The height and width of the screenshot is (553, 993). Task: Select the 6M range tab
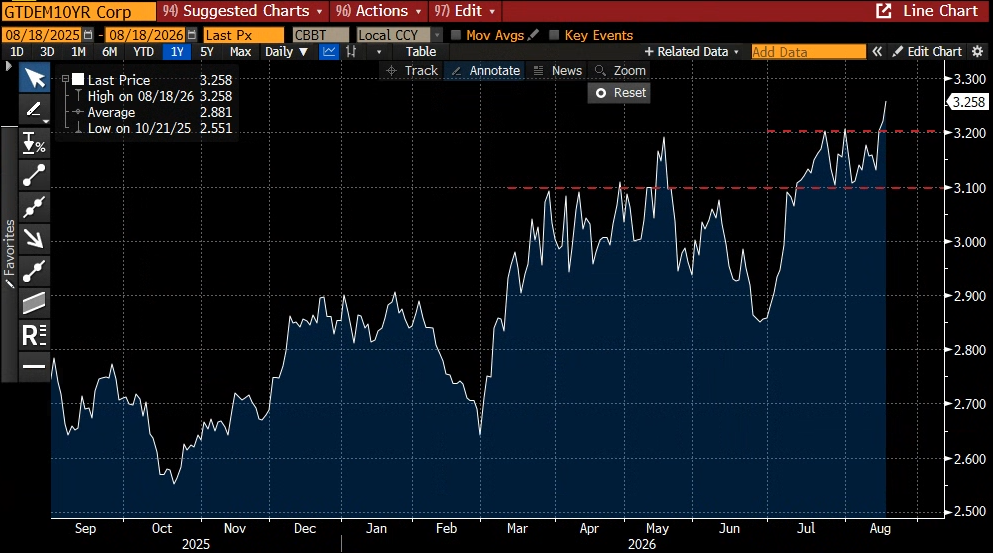(x=110, y=52)
